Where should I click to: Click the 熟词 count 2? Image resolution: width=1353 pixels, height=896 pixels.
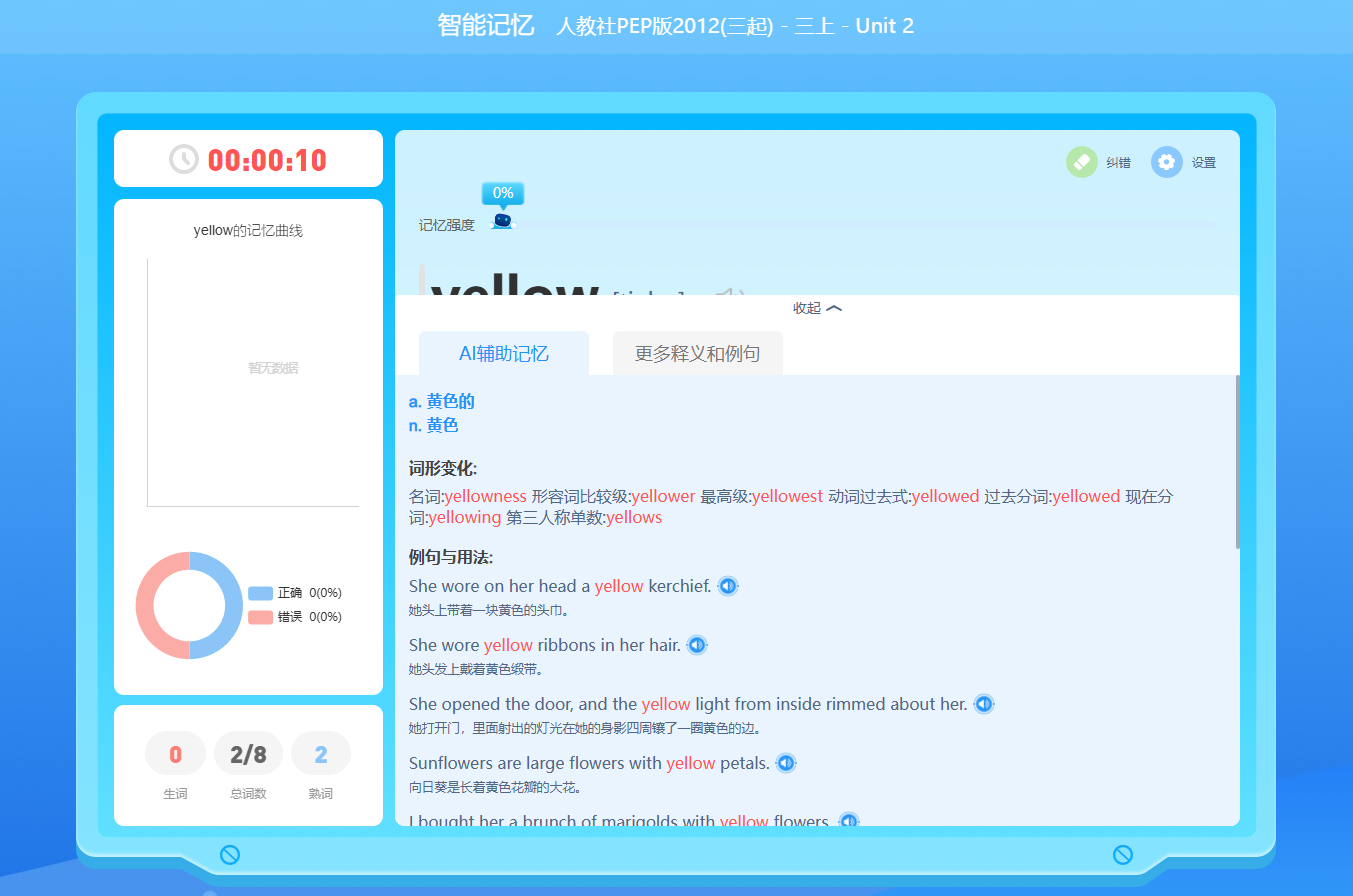pos(321,754)
